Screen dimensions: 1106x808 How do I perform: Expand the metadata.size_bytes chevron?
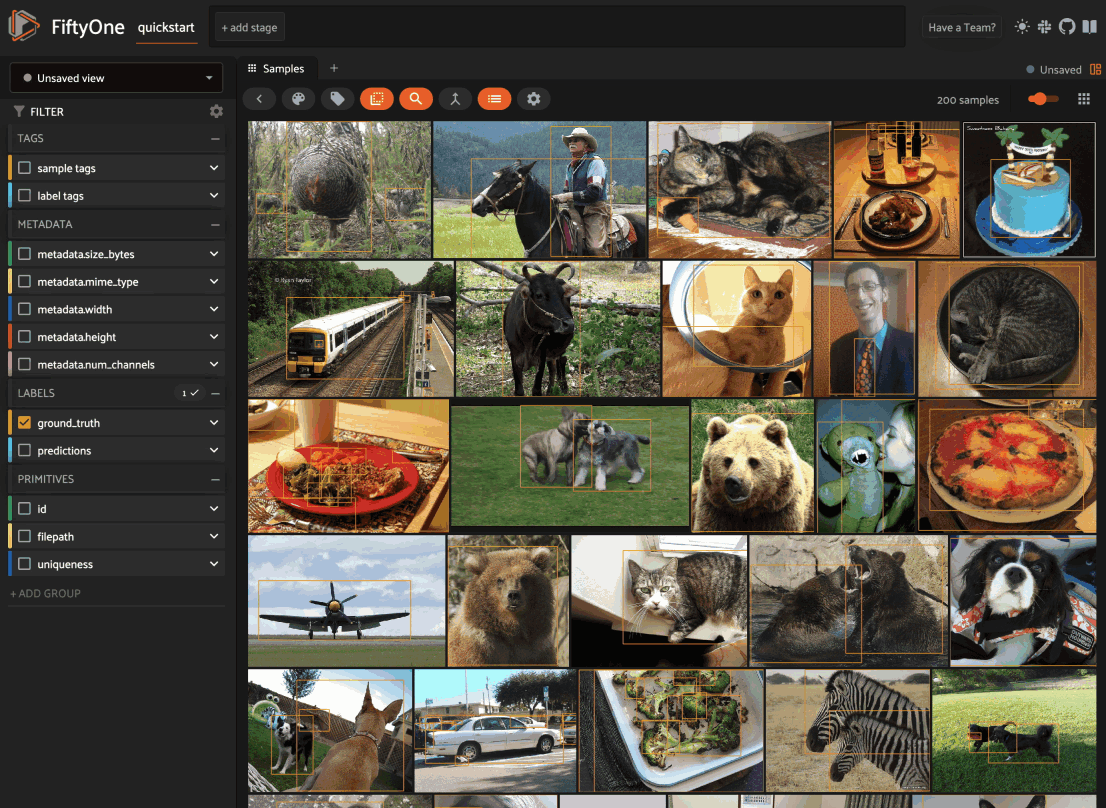point(214,254)
